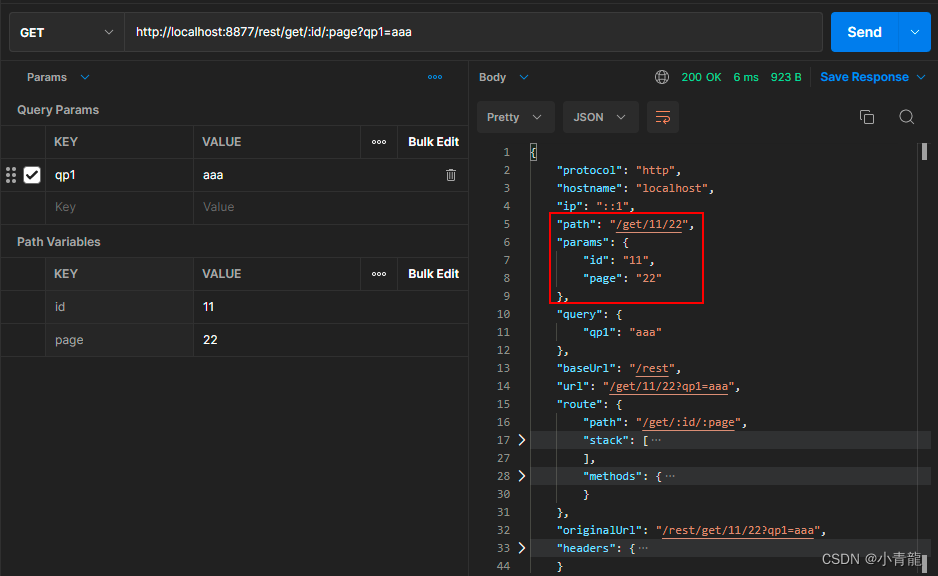Click the /get/11/22?qp1=aaa url link

pyautogui.click(x=669, y=386)
